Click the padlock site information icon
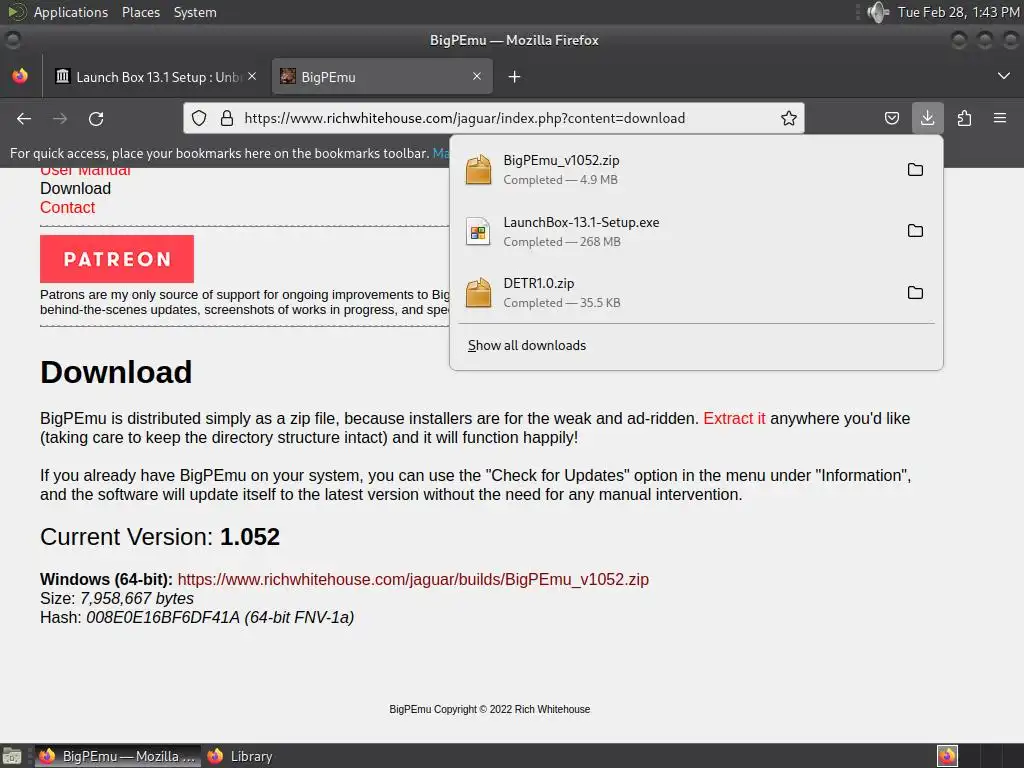Screen dimensions: 1024x768 coord(227,118)
